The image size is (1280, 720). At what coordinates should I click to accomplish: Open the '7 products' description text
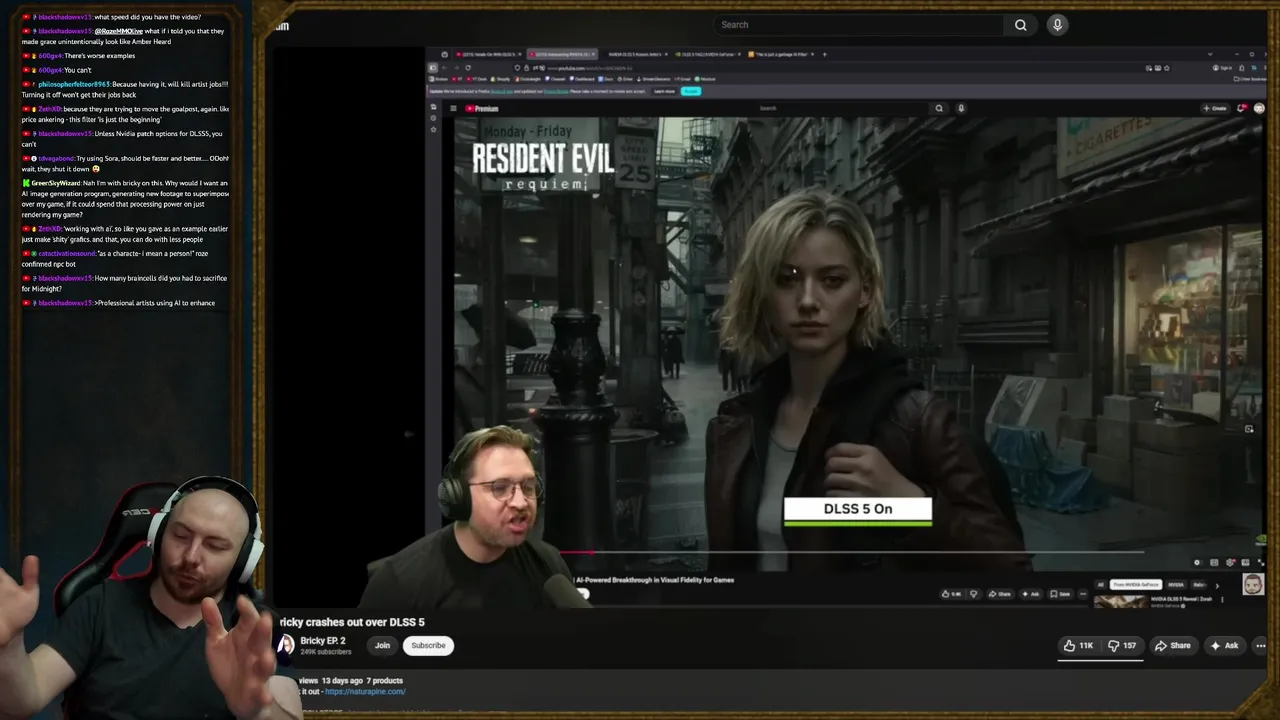click(x=385, y=681)
